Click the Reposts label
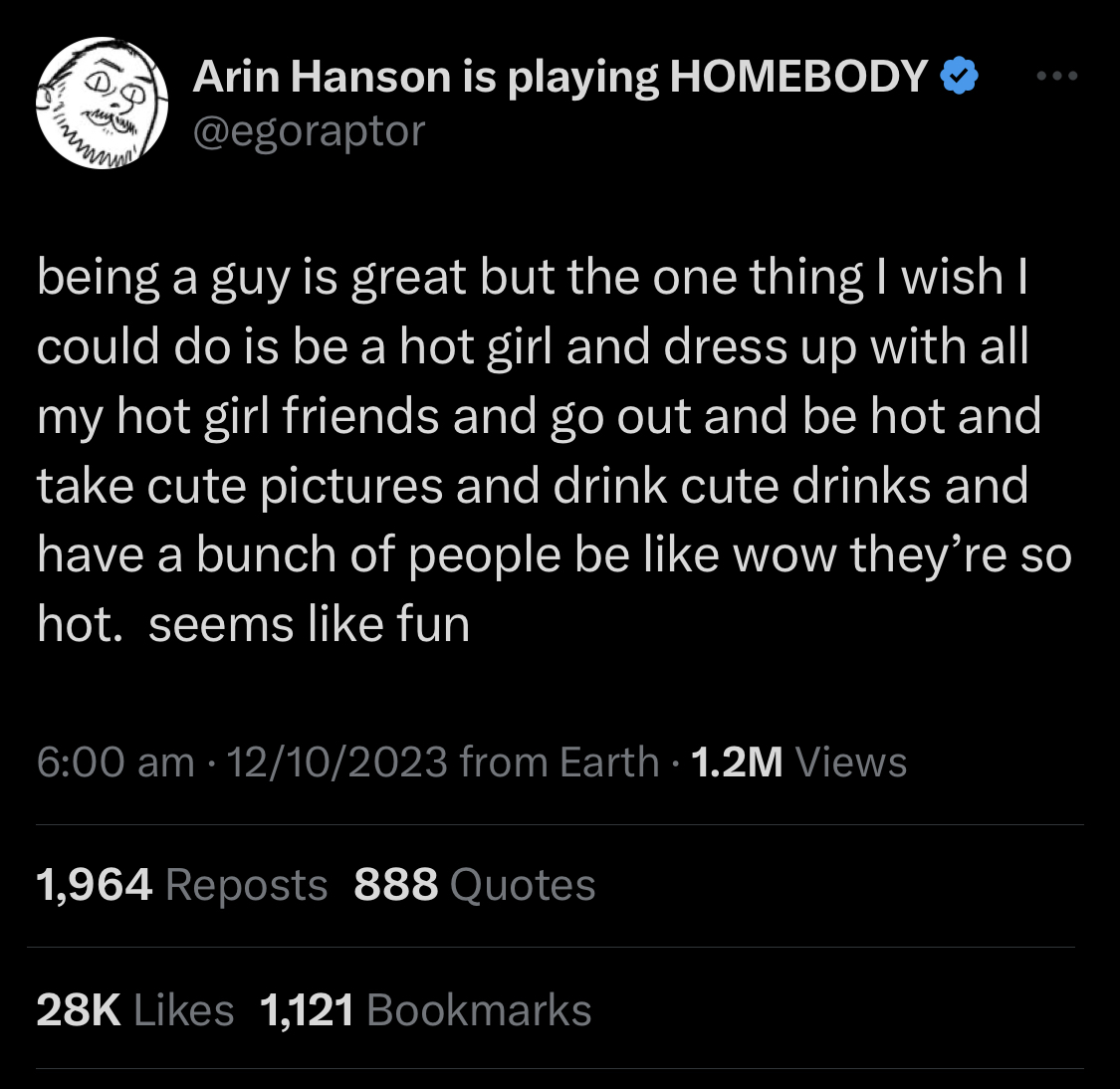The image size is (1120, 1089). click(x=247, y=886)
